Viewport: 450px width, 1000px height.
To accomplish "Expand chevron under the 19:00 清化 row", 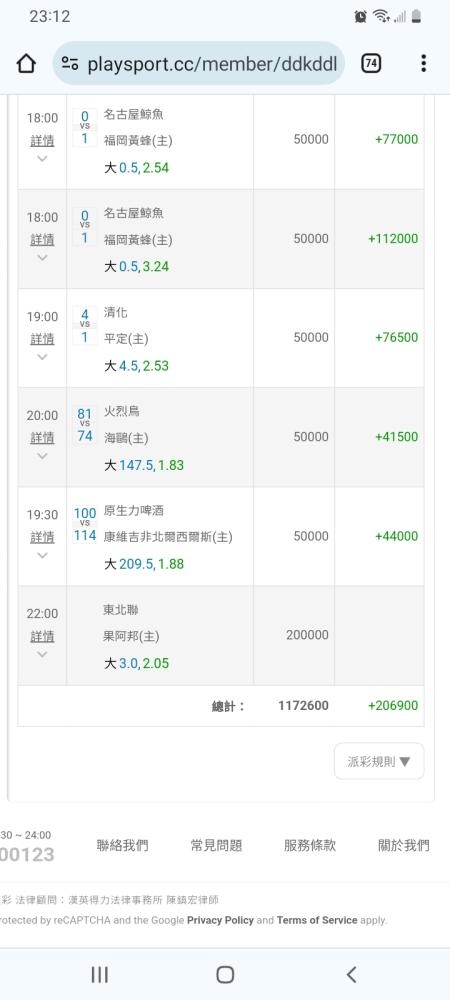I will point(42,357).
